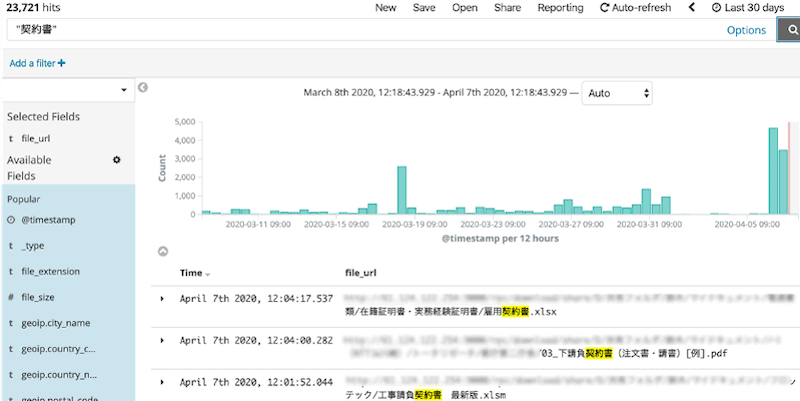
Task: Click the Open menu item
Action: click(465, 8)
